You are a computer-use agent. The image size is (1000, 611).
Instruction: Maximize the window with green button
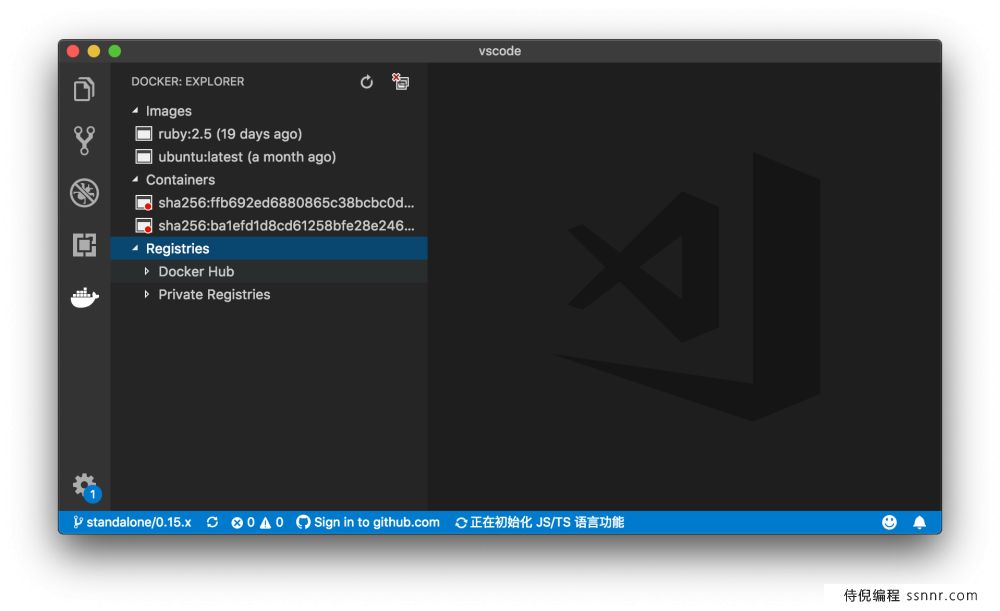[115, 51]
